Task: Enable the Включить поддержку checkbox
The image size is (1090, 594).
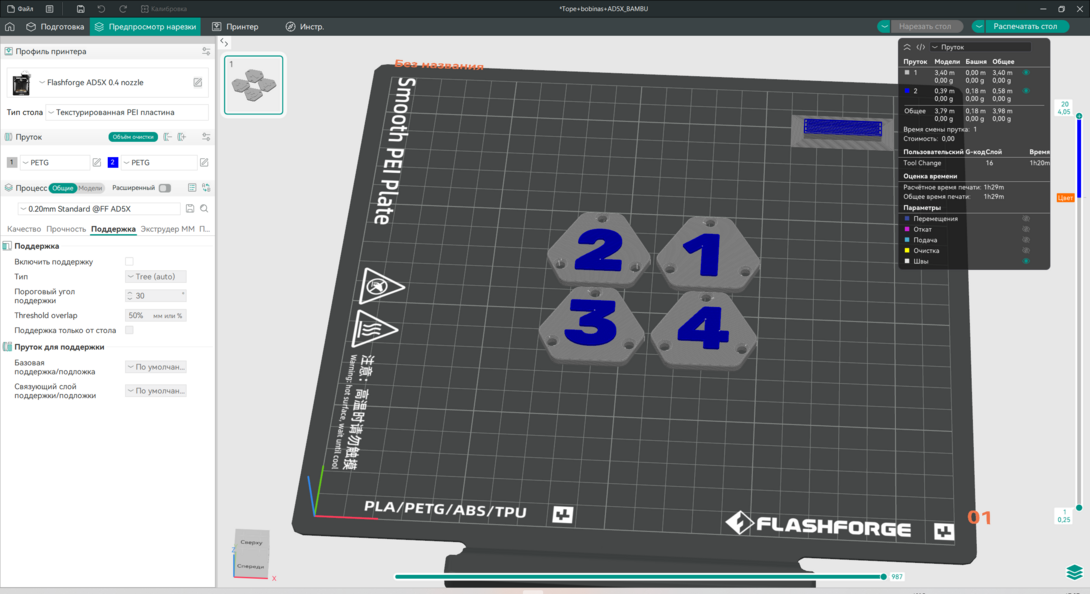Action: coord(129,262)
